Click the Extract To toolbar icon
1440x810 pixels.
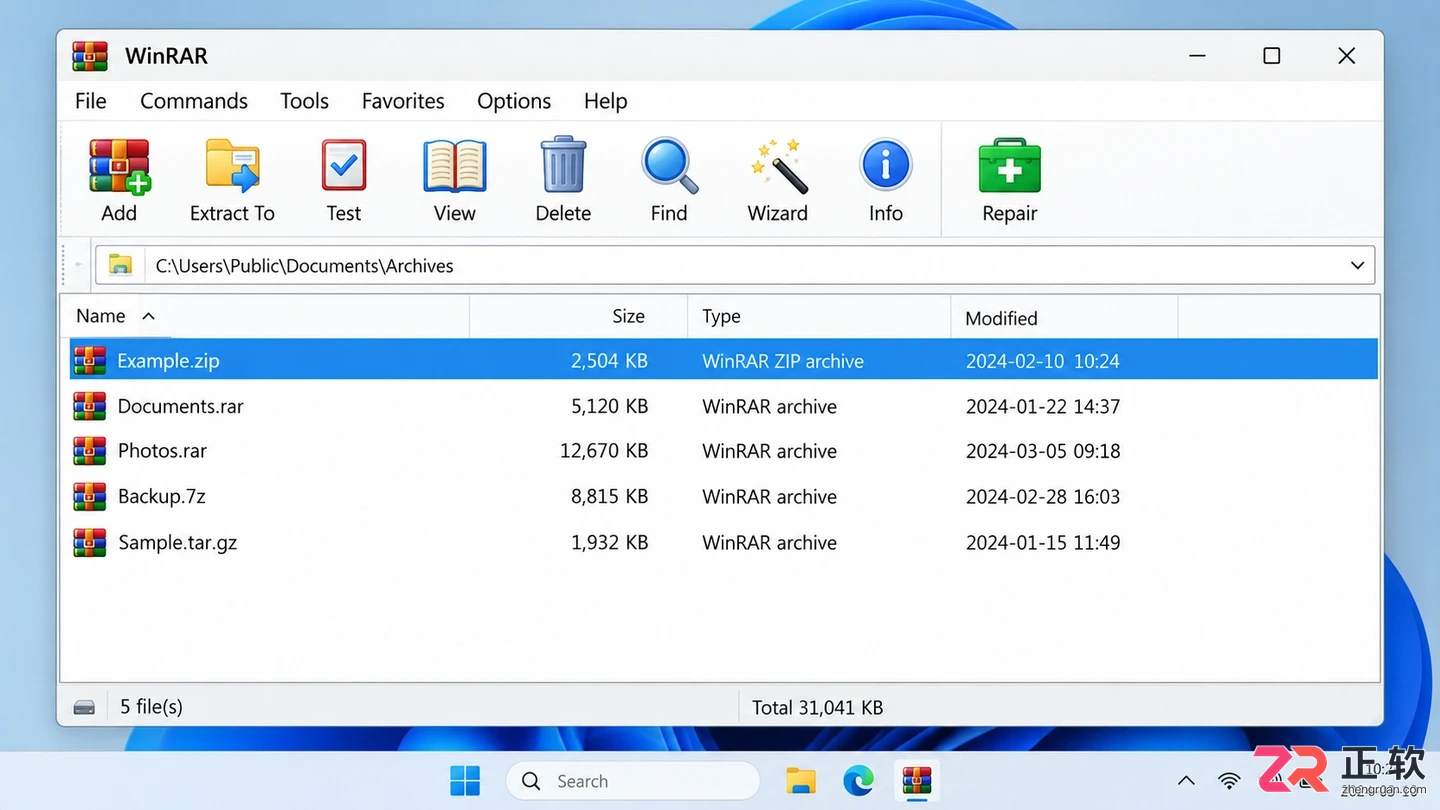coord(232,166)
